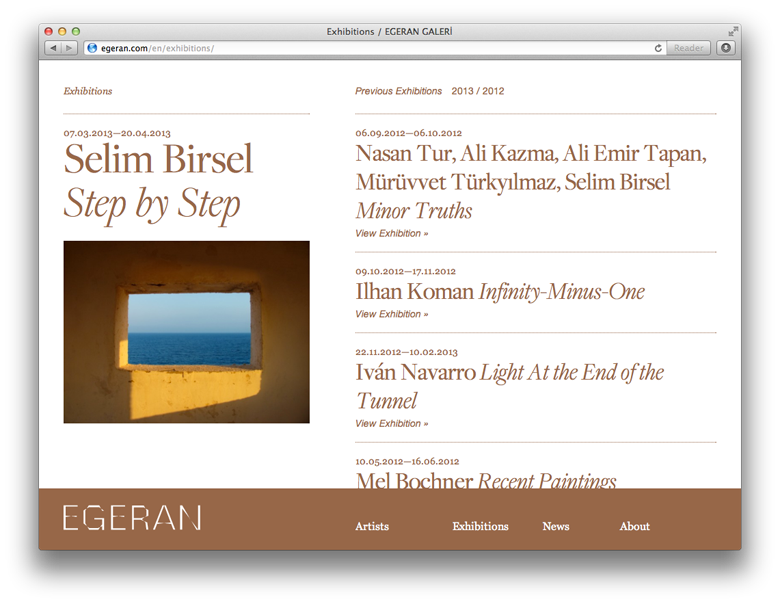Open Artists in the footer navigation
The image size is (780, 604).
(372, 526)
